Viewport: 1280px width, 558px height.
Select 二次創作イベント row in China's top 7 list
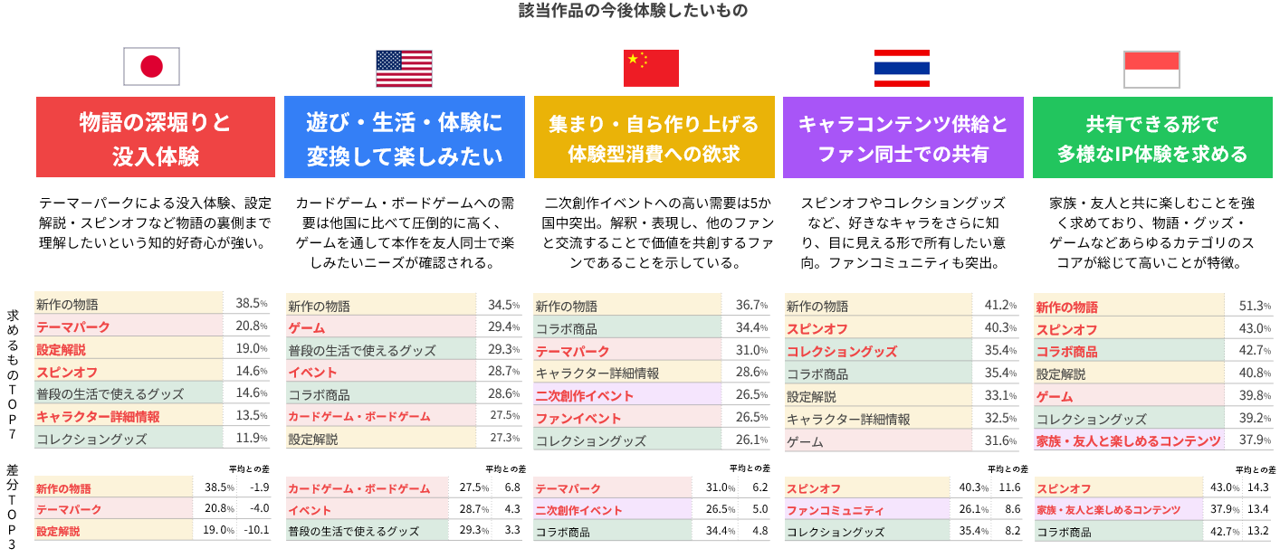pos(652,395)
